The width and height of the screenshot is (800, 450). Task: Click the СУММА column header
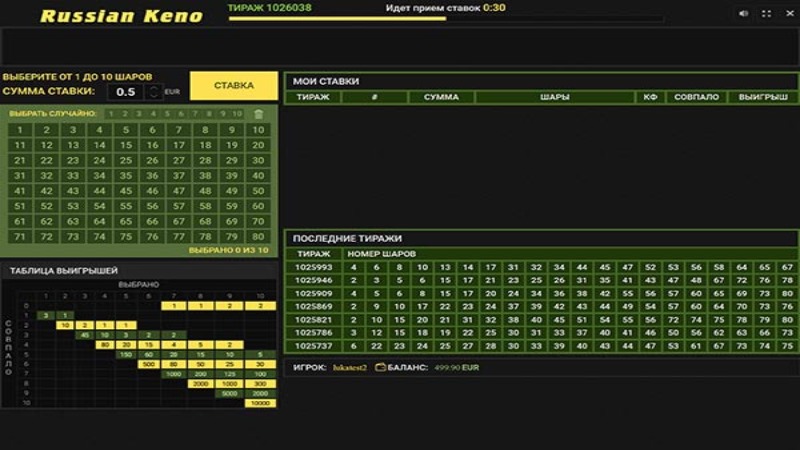441,97
